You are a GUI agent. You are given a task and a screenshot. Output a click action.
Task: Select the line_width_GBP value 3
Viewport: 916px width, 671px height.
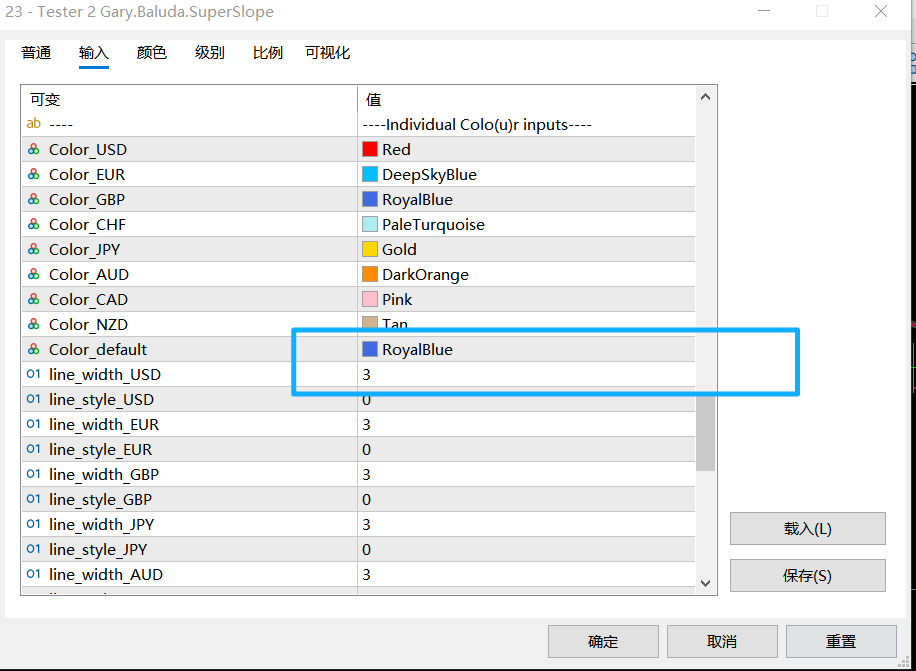[x=366, y=475]
